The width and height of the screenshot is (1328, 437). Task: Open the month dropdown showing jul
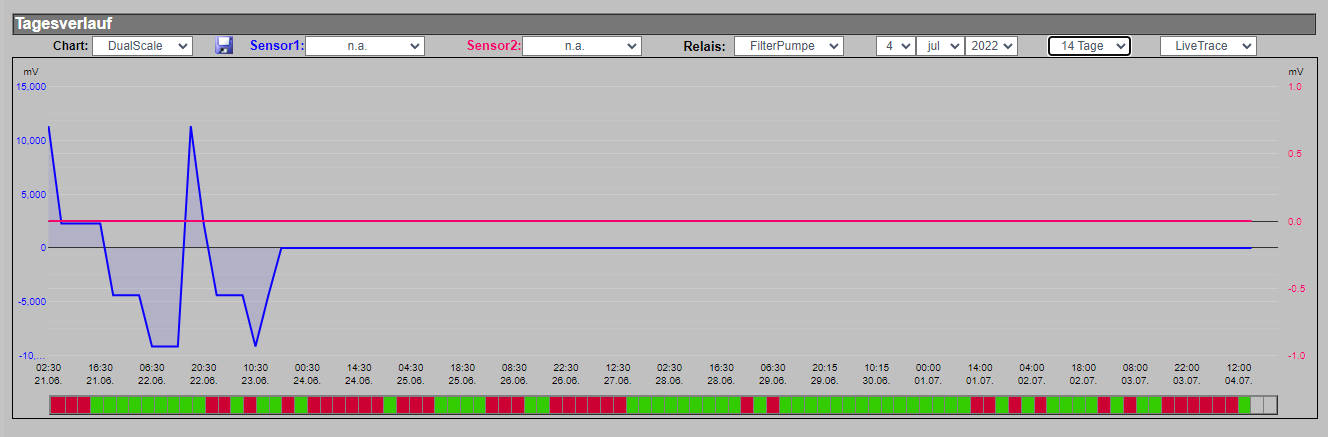tap(940, 46)
